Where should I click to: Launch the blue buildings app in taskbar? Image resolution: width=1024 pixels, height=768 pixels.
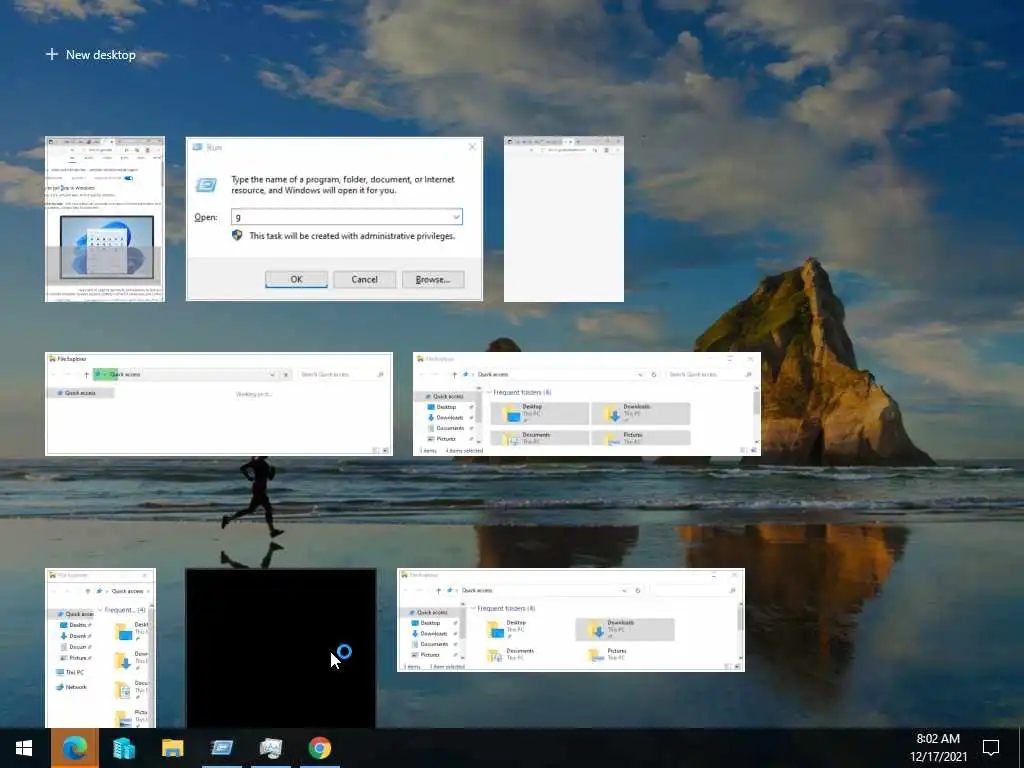pyautogui.click(x=123, y=748)
